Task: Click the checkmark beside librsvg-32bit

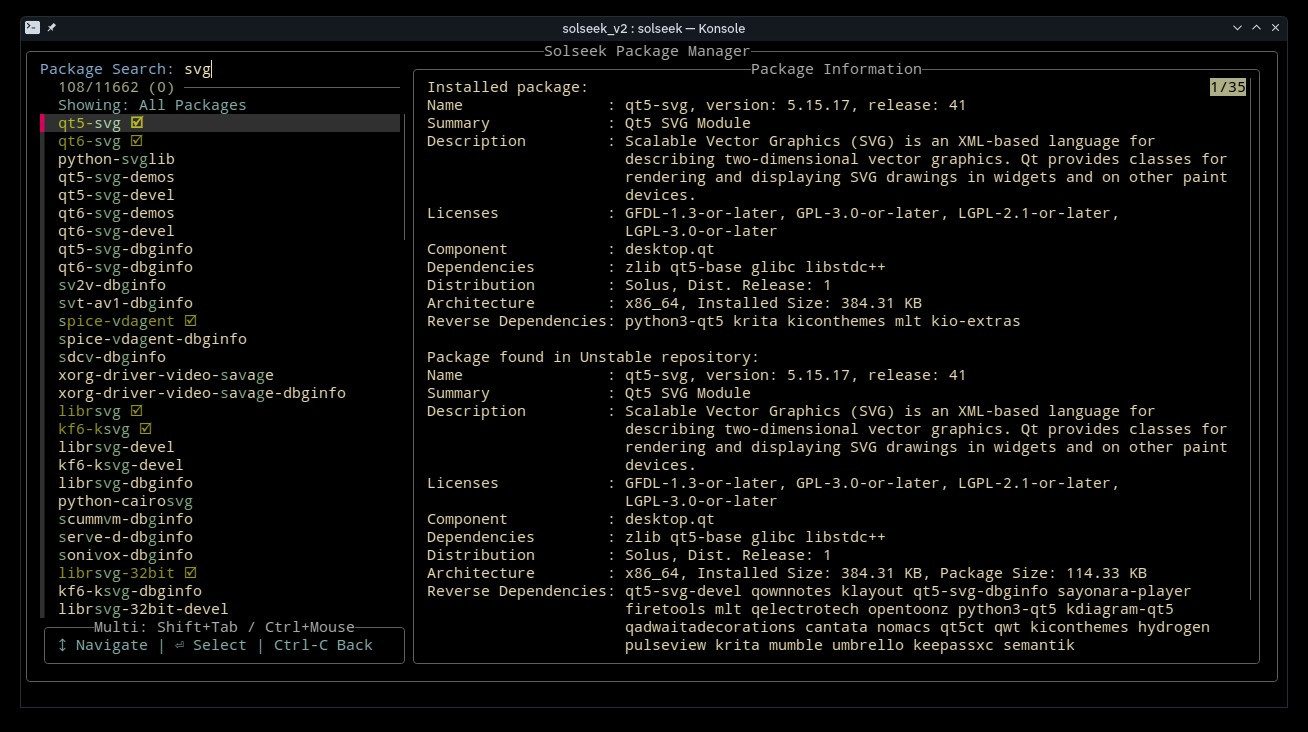Action: [x=191, y=573]
